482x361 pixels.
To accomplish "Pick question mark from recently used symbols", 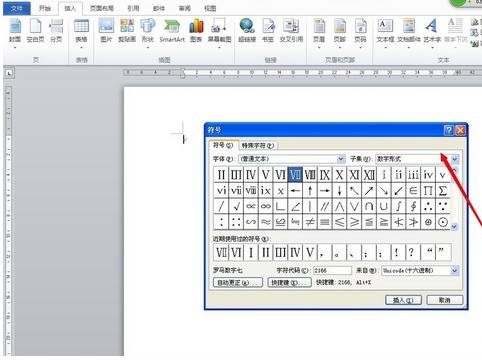I will pos(411,252).
